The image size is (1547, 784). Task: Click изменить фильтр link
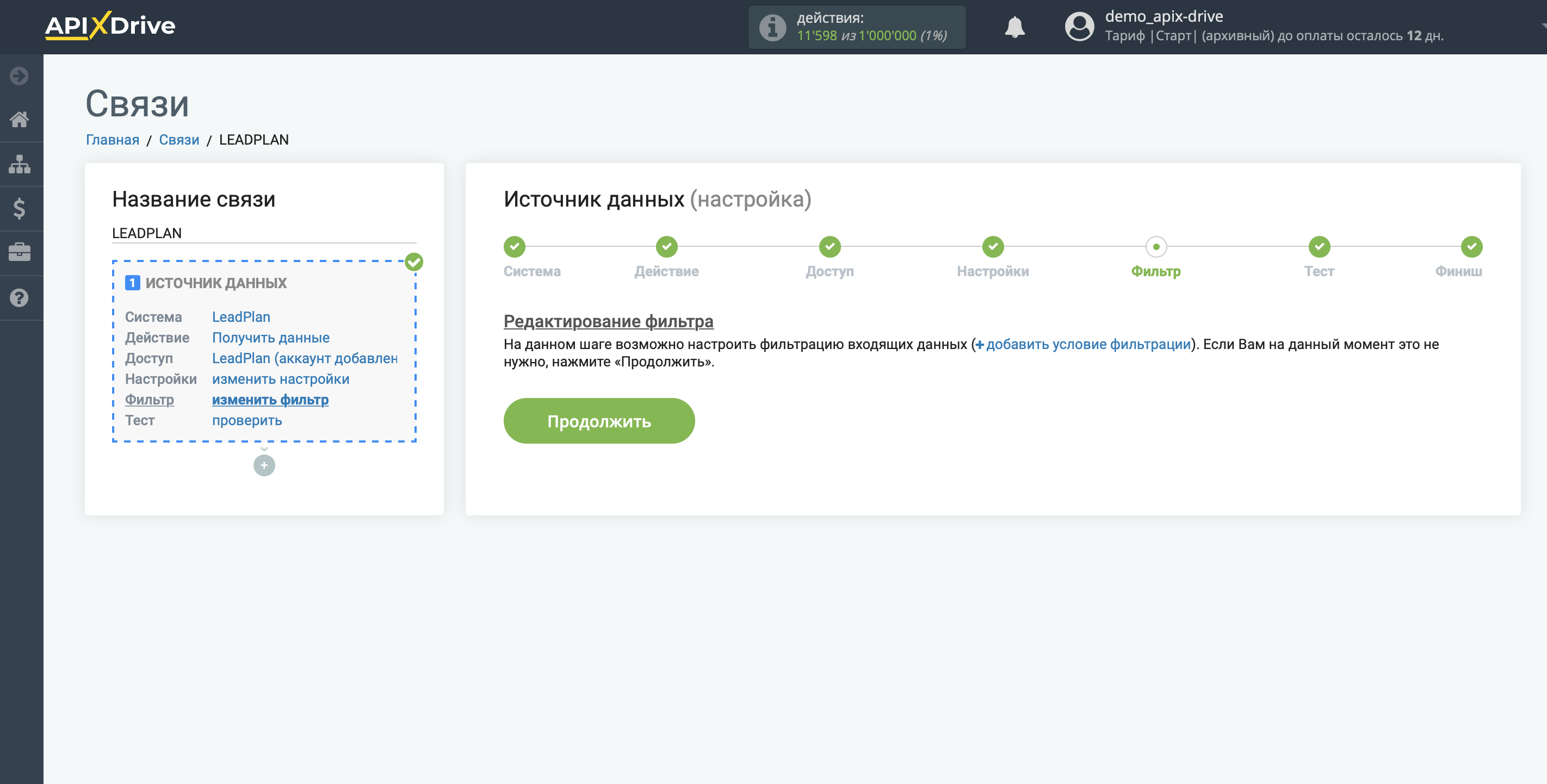click(x=270, y=399)
